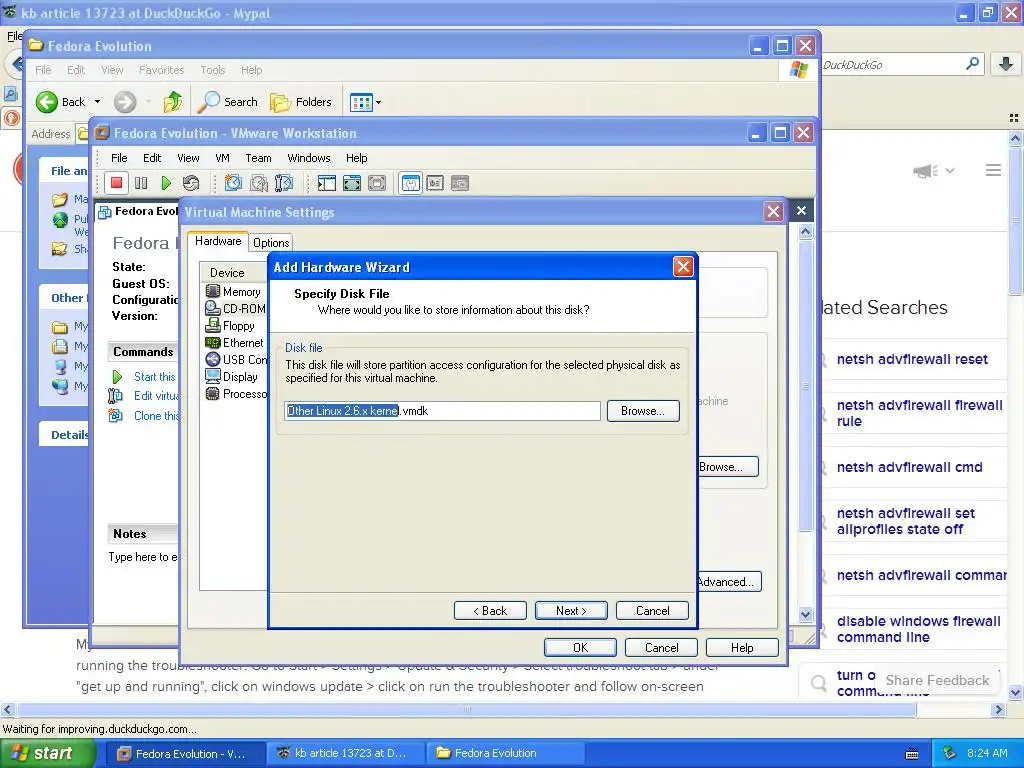Screen dimensions: 1024x768
Task: Open the Snapshot Manager toolbar icon
Action: (x=283, y=184)
